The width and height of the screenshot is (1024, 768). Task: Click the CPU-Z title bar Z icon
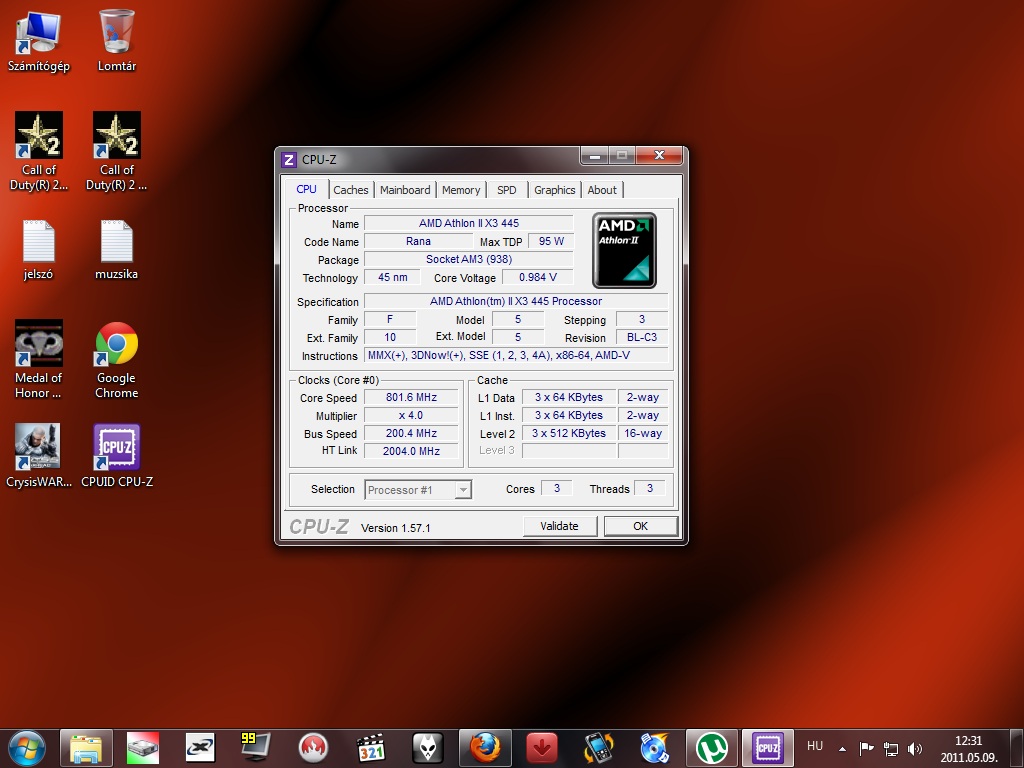[x=289, y=160]
